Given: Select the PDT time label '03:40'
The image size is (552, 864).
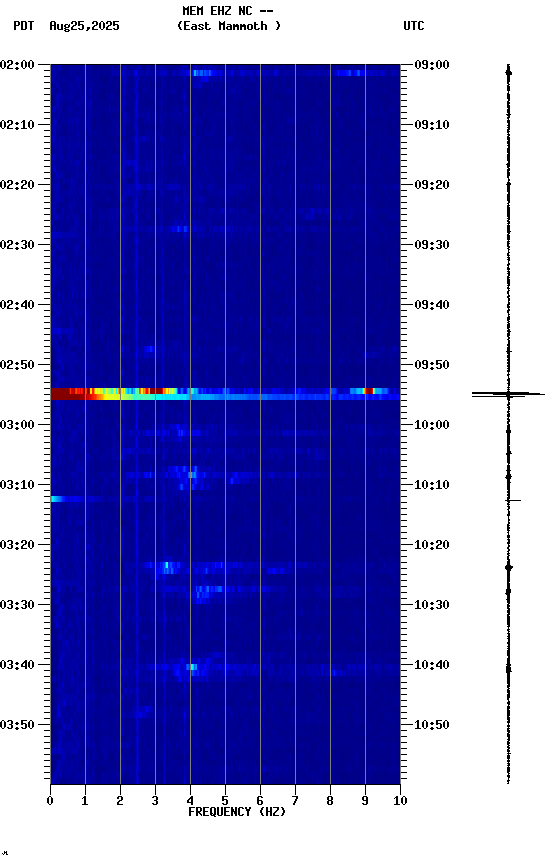Looking at the screenshot, I should click(17, 665).
